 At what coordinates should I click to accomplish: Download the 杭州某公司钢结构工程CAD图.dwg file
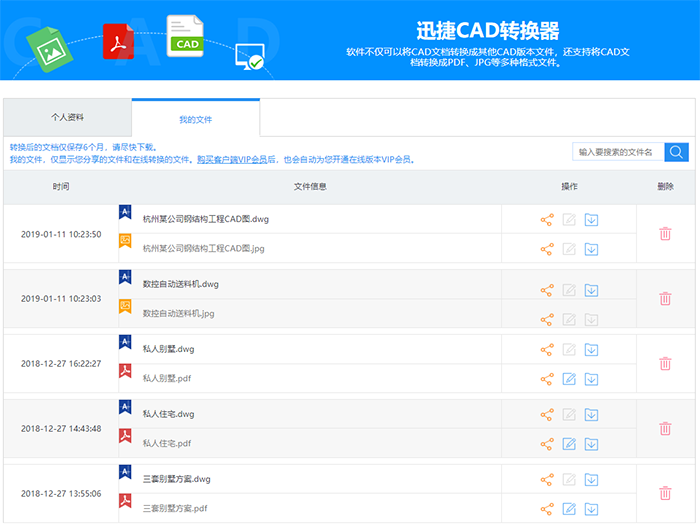pyautogui.click(x=592, y=220)
